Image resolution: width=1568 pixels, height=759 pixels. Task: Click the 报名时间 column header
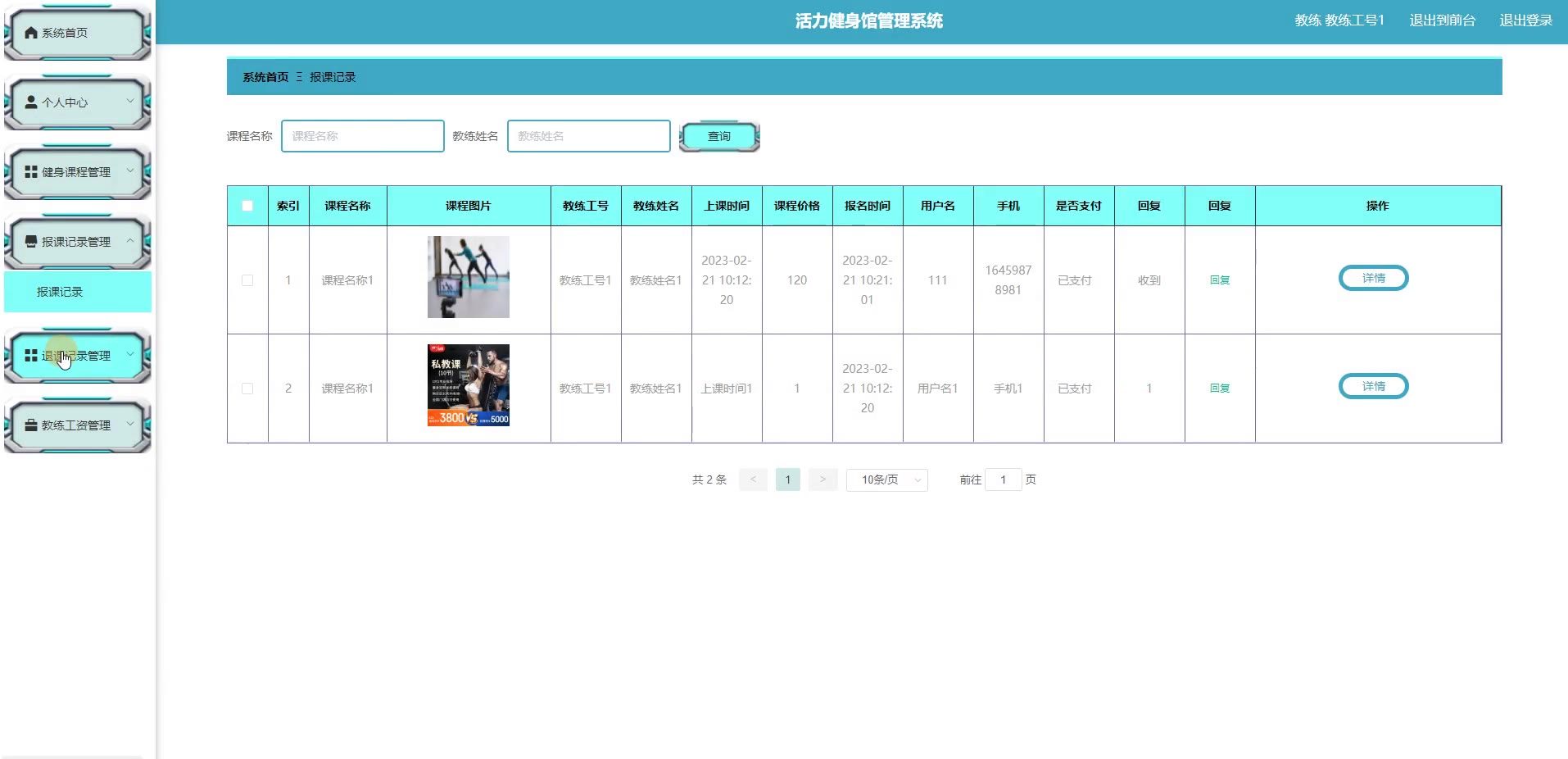[868, 206]
